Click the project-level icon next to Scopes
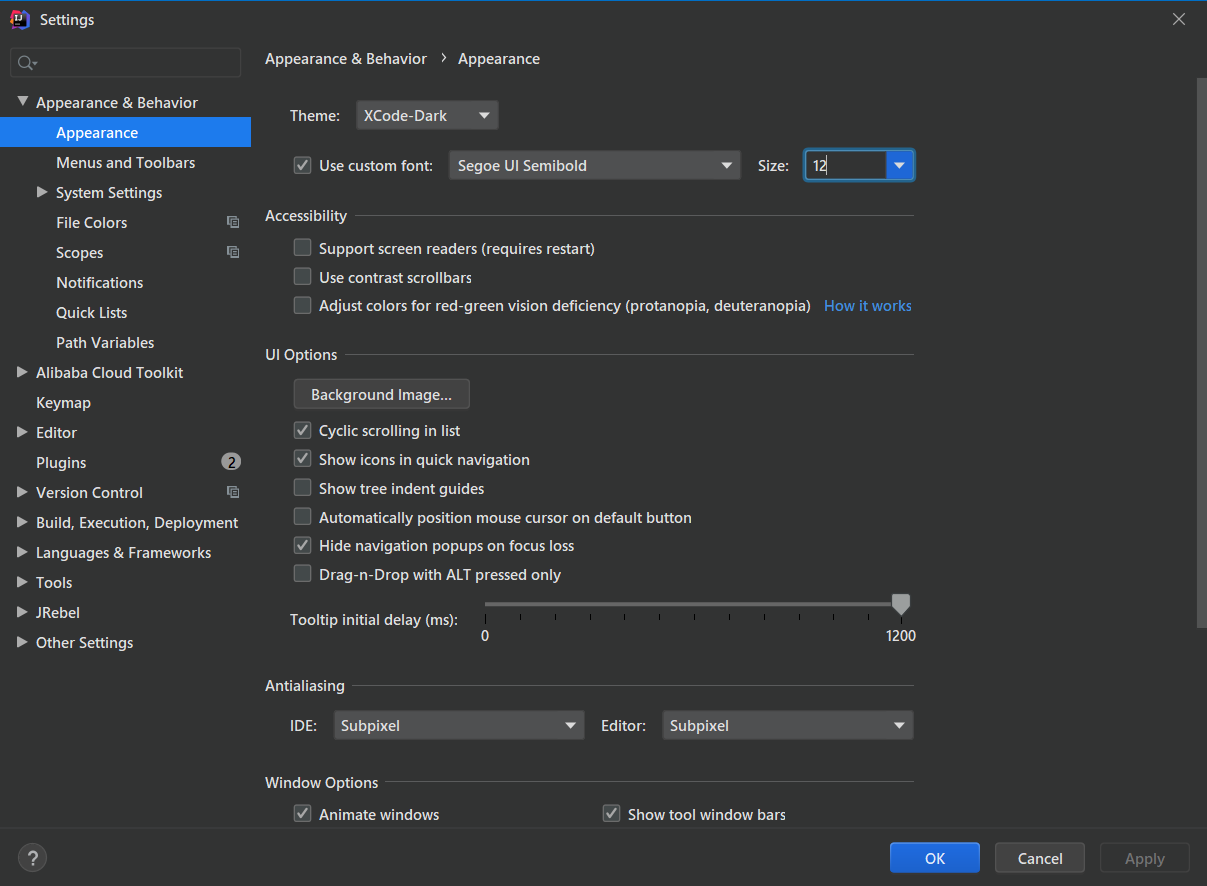This screenshot has height=886, width=1207. 233,253
